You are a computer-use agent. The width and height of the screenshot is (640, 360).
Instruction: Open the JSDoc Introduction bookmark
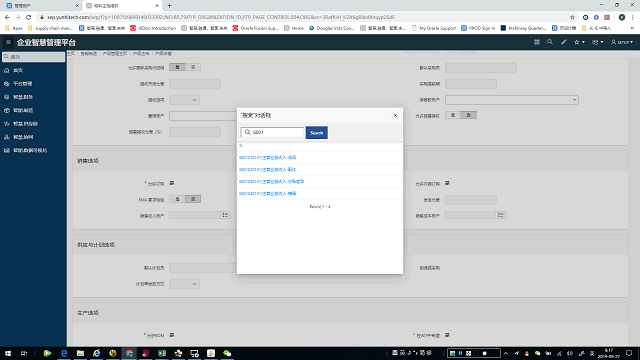[x=153, y=28]
